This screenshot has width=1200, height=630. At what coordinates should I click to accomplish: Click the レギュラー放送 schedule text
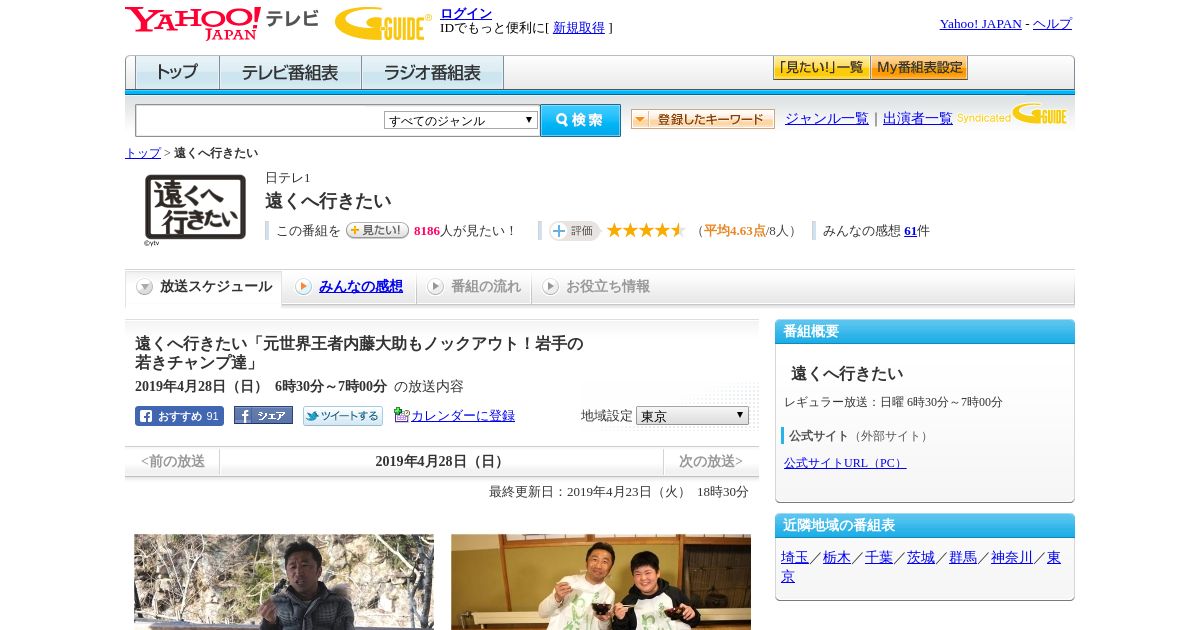tap(893, 402)
